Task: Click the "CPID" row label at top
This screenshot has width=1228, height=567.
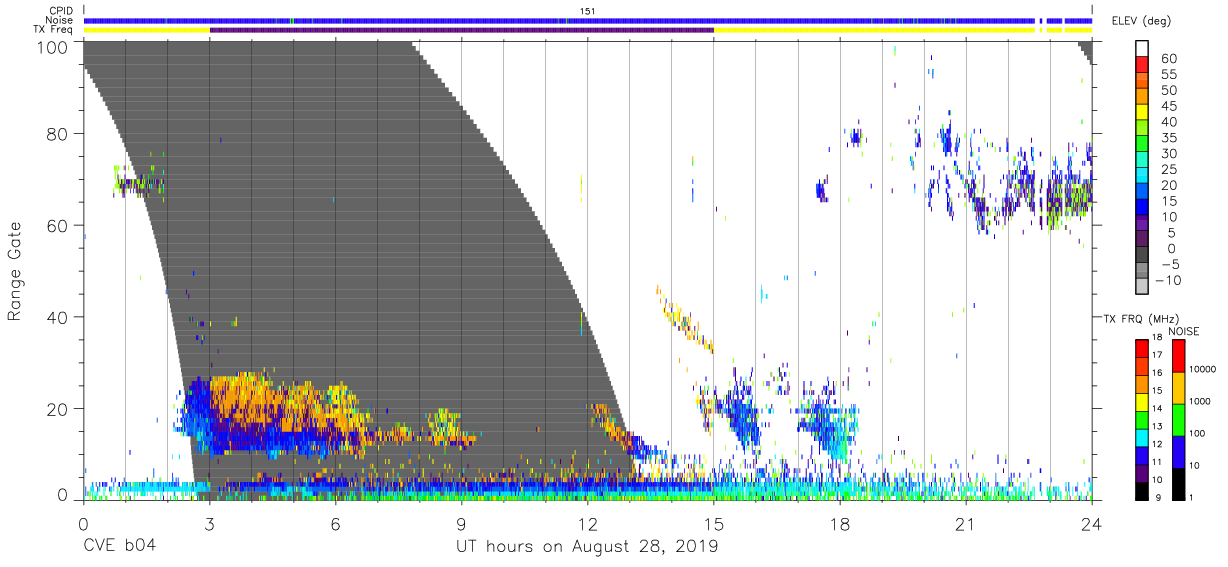Action: coord(62,11)
